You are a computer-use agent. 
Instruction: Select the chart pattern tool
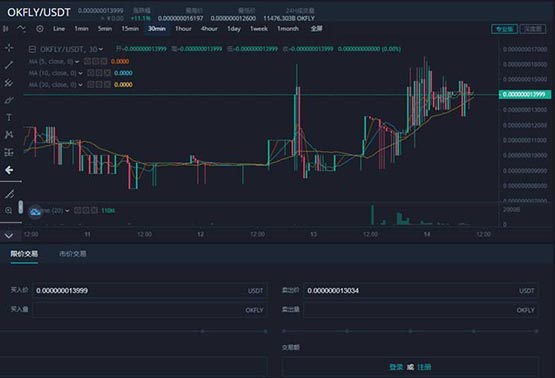(x=9, y=134)
